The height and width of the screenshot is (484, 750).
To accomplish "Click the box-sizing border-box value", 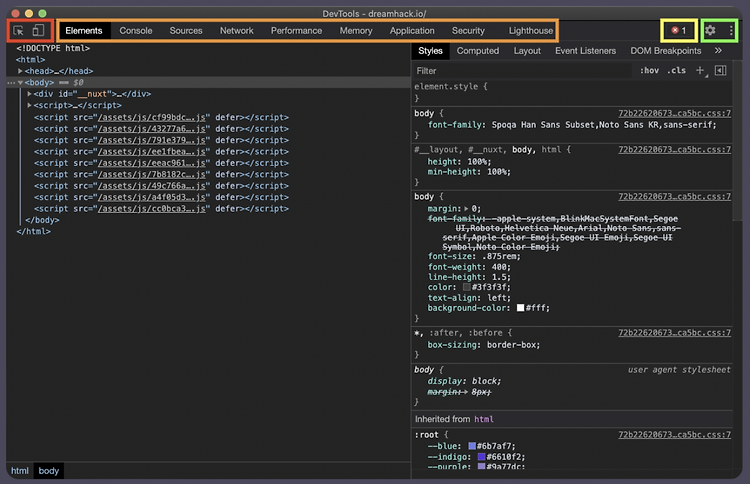I will [513, 345].
